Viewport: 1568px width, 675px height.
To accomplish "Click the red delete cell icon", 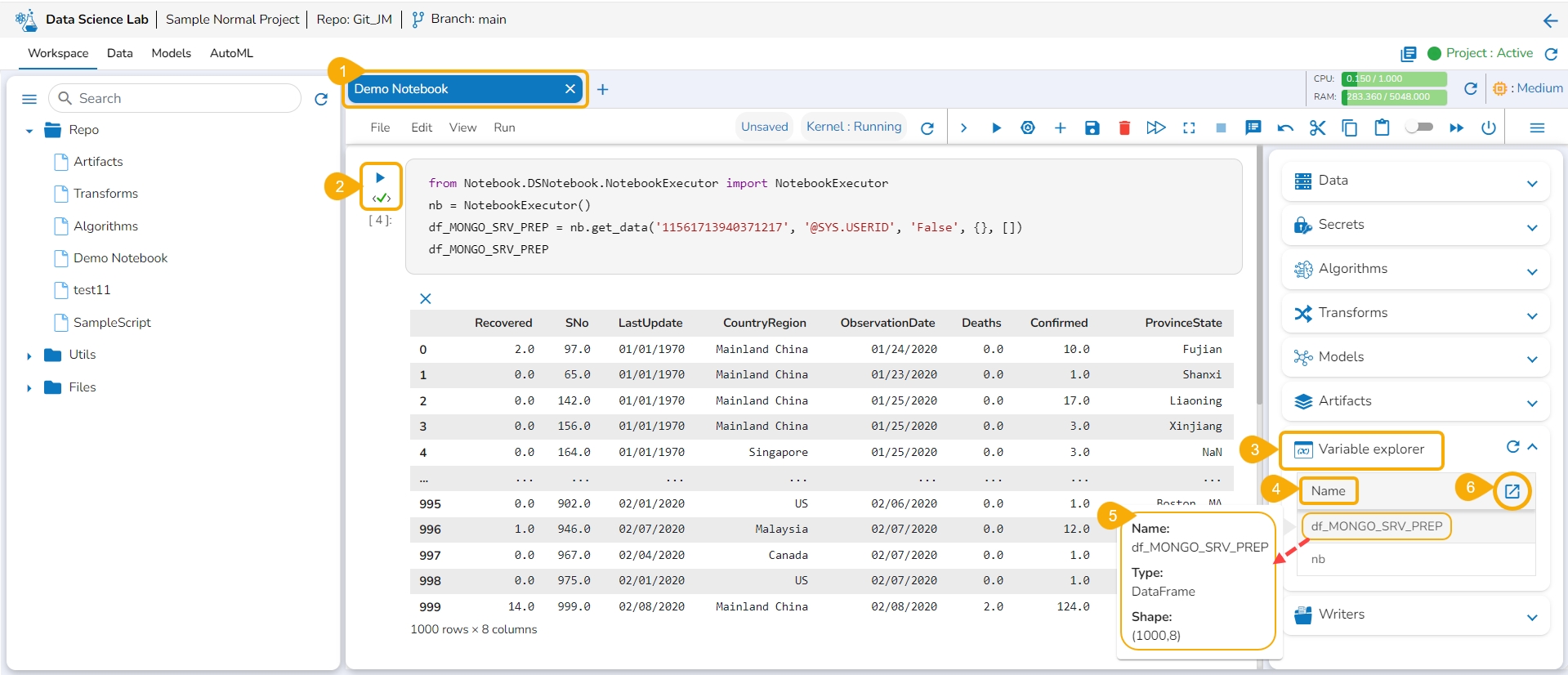I will point(1124,127).
